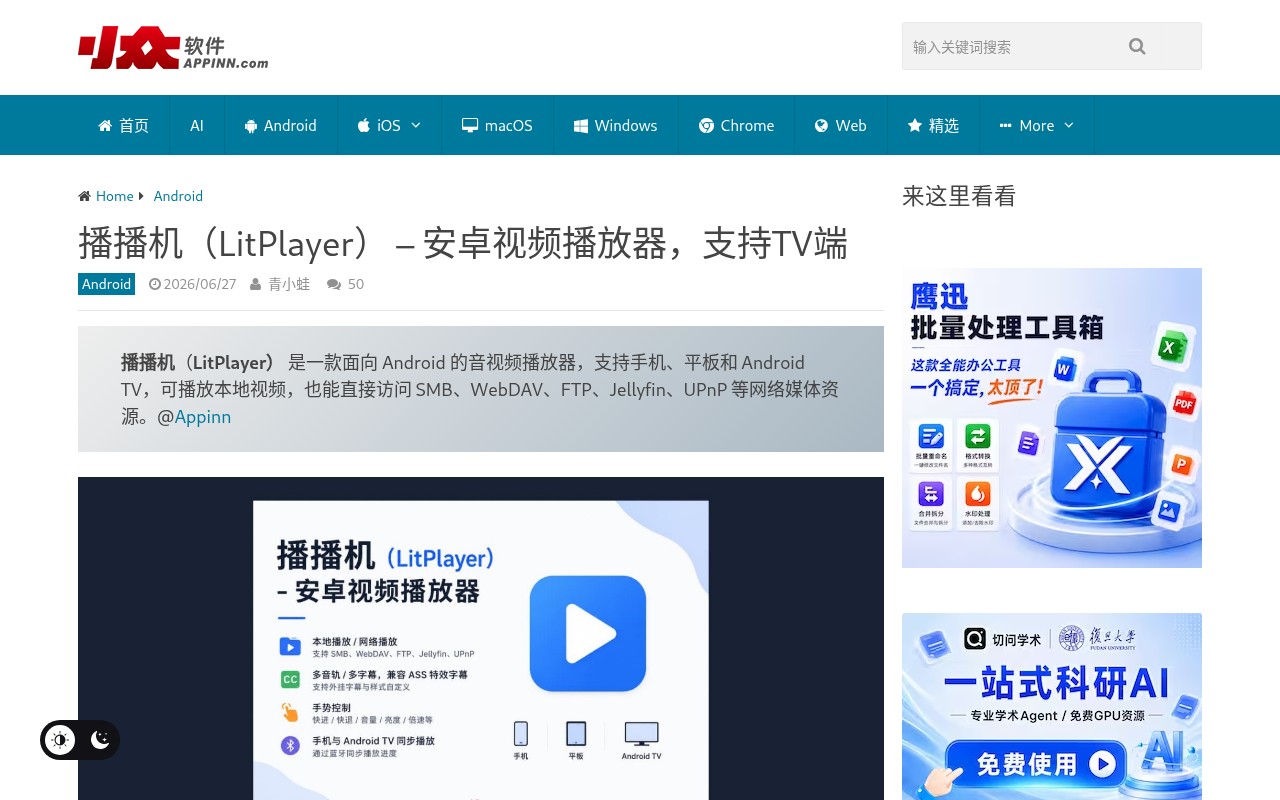Open the LitPlayer featured image
Image resolution: width=1280 pixels, height=800 pixels.
tap(481, 638)
